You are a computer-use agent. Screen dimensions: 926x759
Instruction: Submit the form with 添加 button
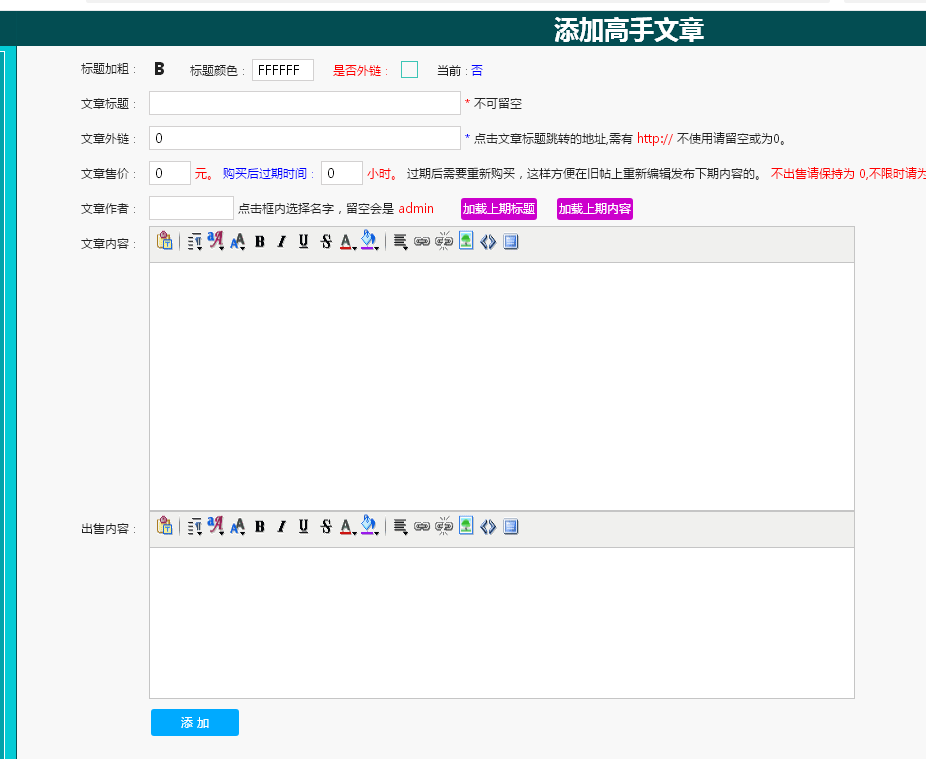point(195,722)
